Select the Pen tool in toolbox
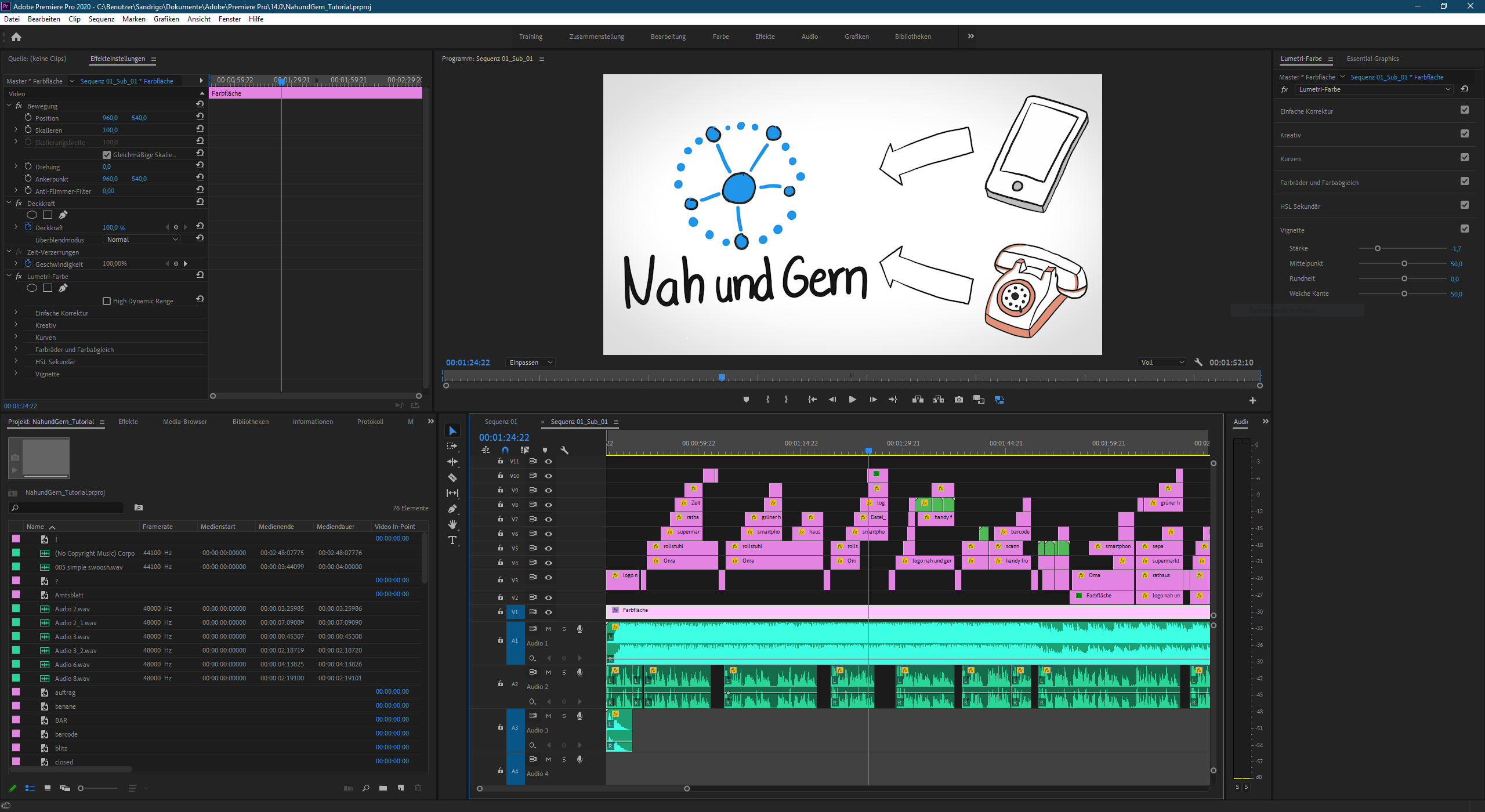 [x=452, y=509]
